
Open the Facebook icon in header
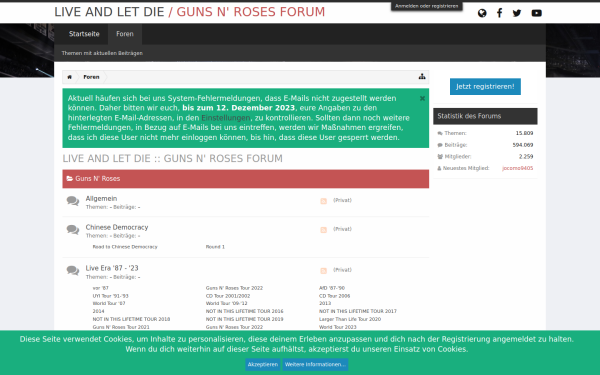tap(499, 13)
